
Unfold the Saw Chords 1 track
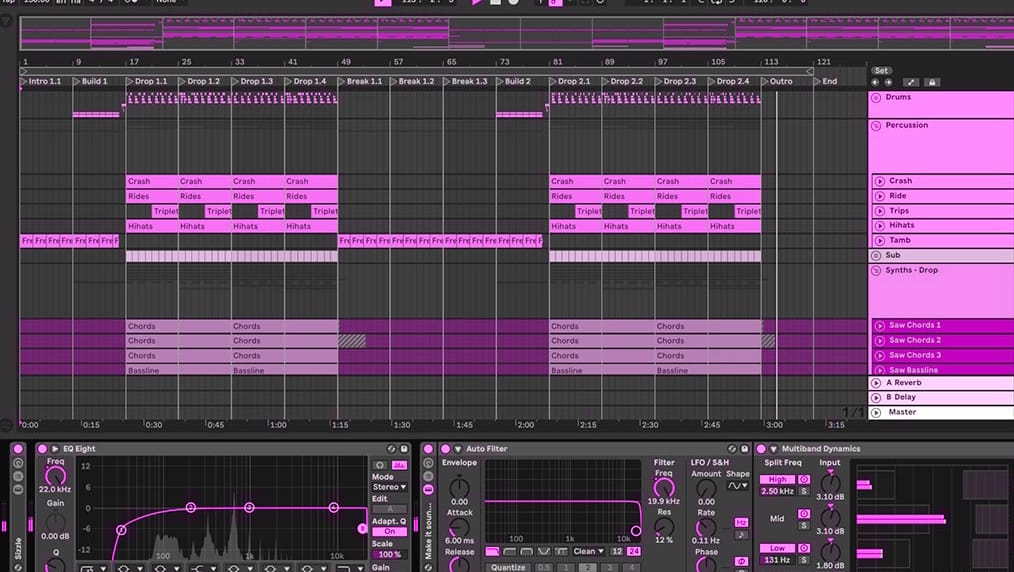[x=879, y=325]
